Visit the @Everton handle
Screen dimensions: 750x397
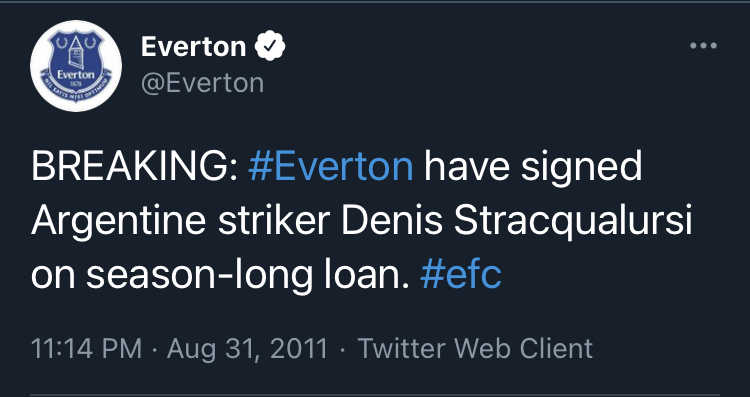pyautogui.click(x=202, y=84)
